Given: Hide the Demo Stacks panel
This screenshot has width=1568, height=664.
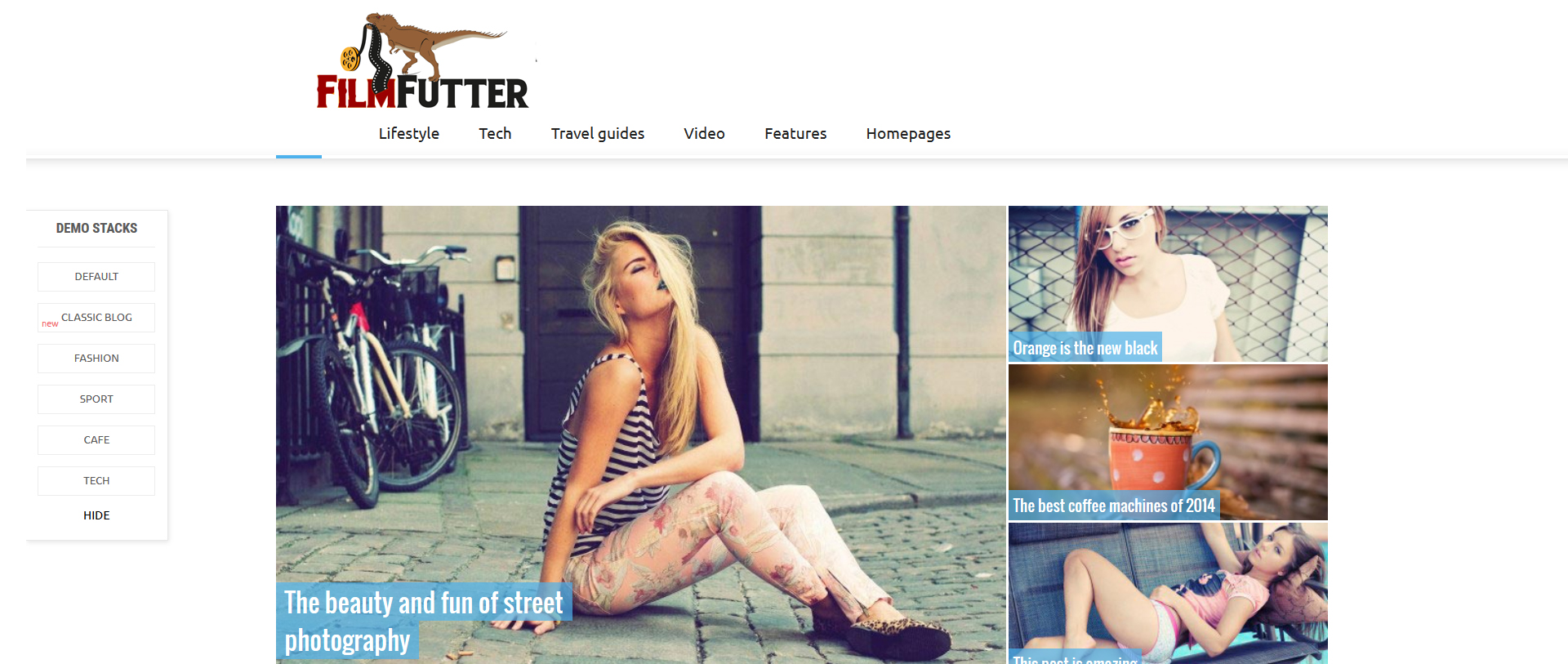Looking at the screenshot, I should [96, 515].
